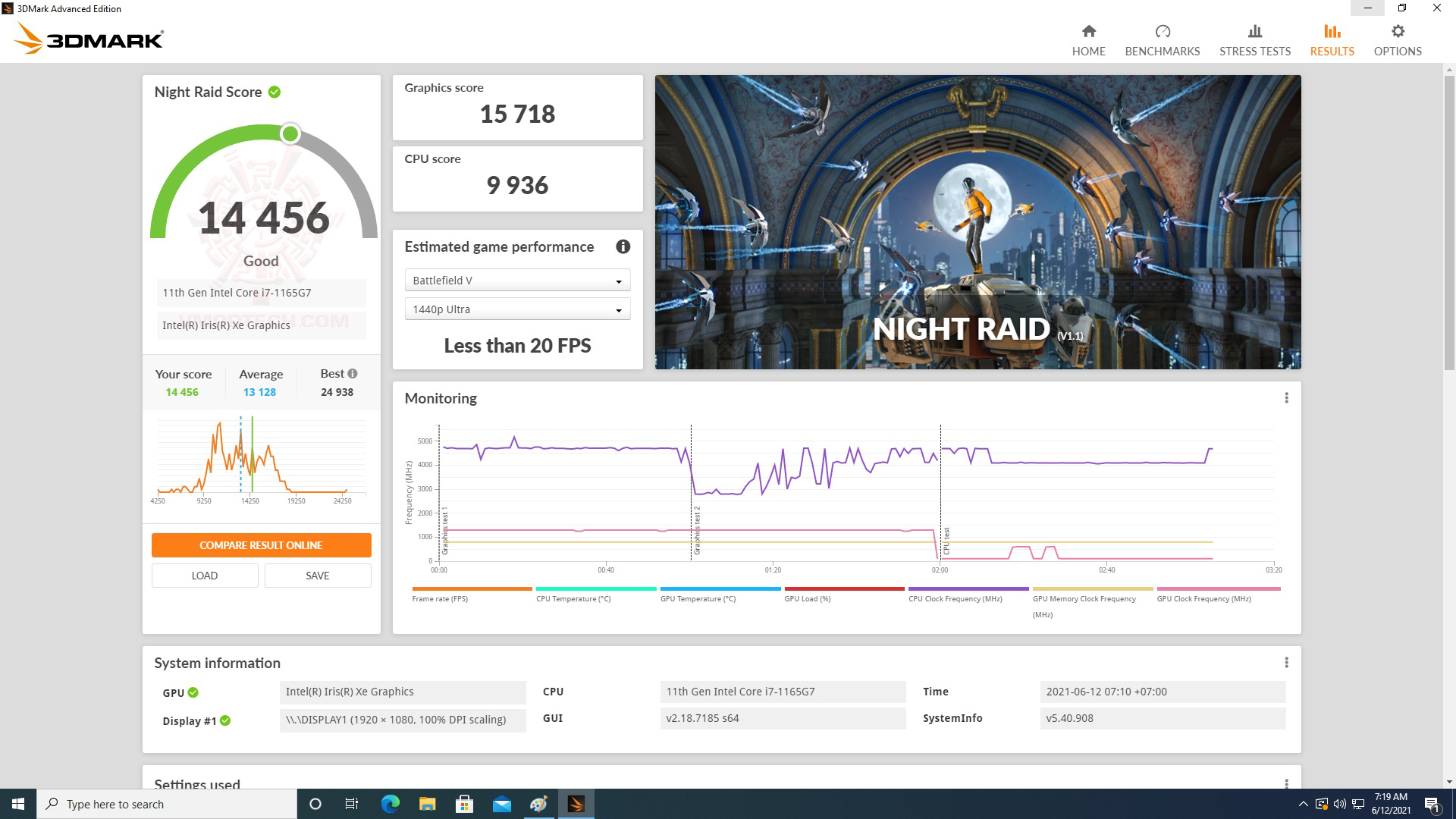The image size is (1456, 819).
Task: Click the Save result button
Action: pos(317,576)
